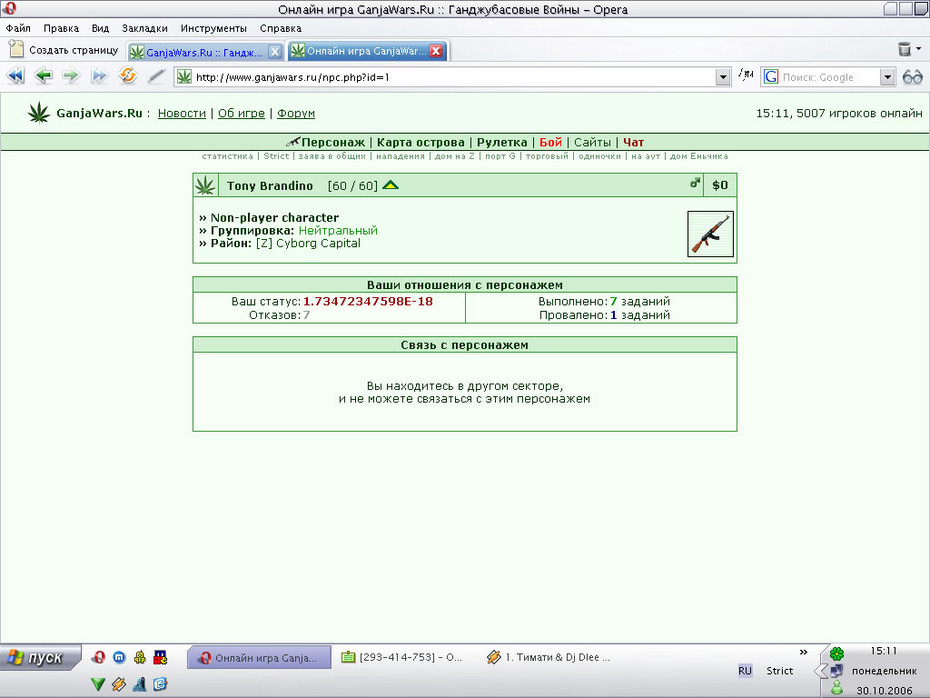The image size is (930, 698).
Task: Click the cannabis leaf icon beside Tony Brandino
Action: 205,186
